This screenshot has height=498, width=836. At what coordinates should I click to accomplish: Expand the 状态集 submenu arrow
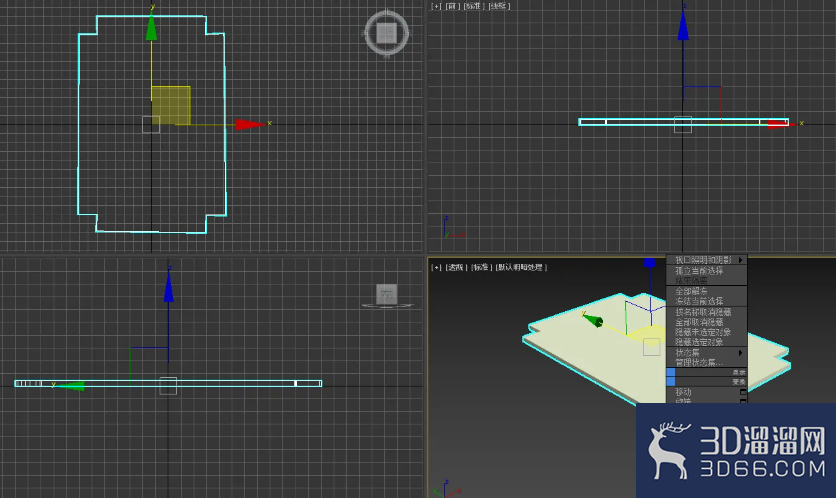tap(740, 352)
